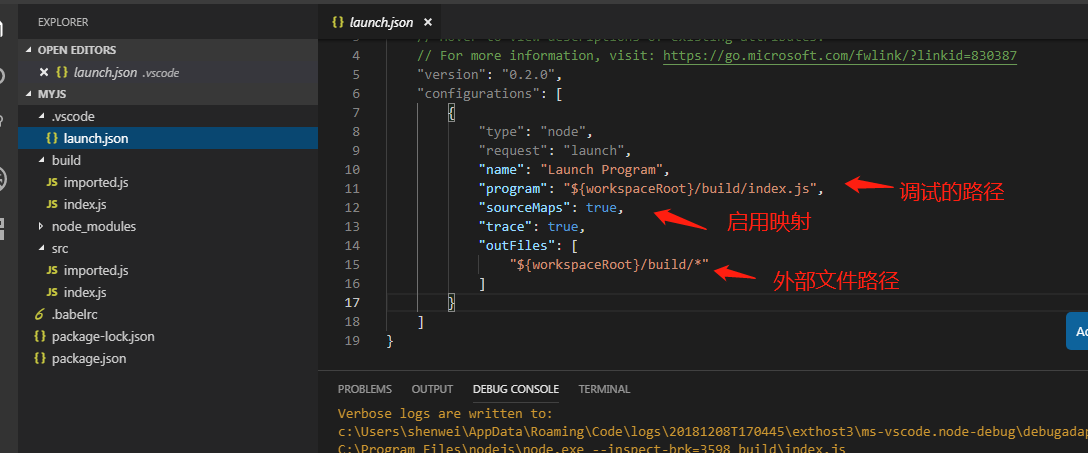The width and height of the screenshot is (1088, 453).
Task: Click the Babel icon next to .babelrc
Action: (40, 314)
